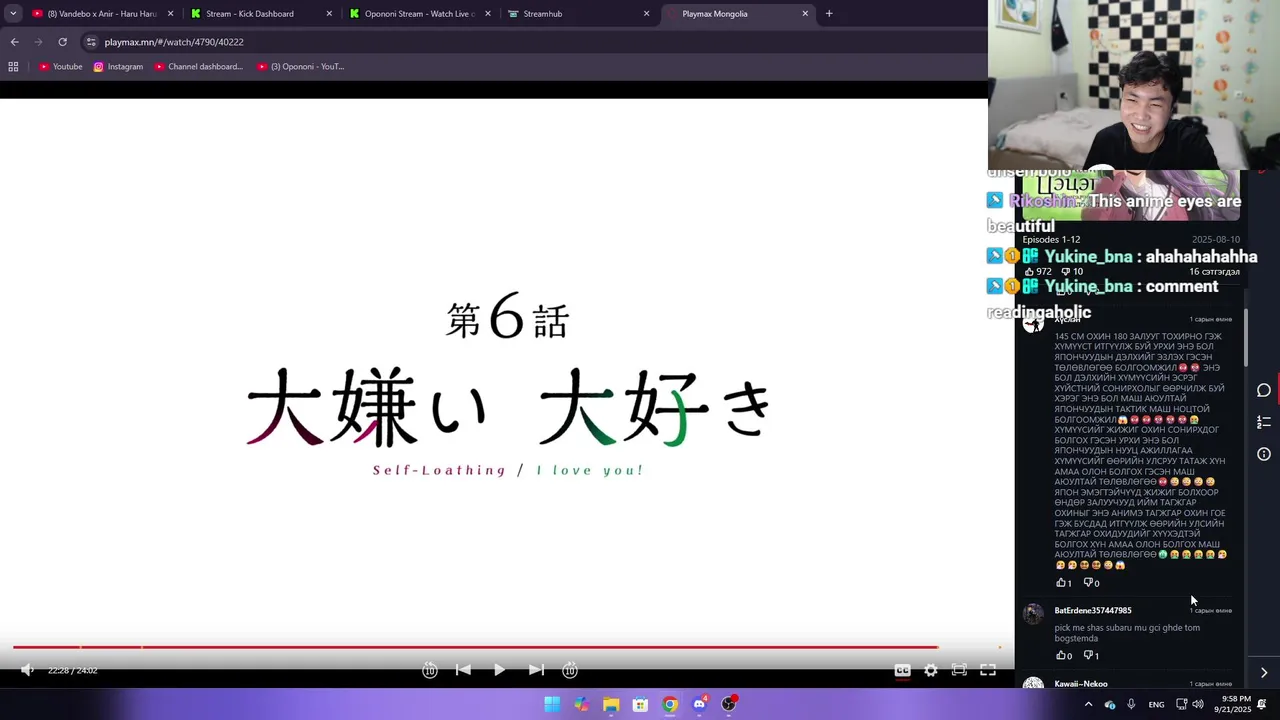
Task: Enter fullscreen mode
Action: coord(987,670)
